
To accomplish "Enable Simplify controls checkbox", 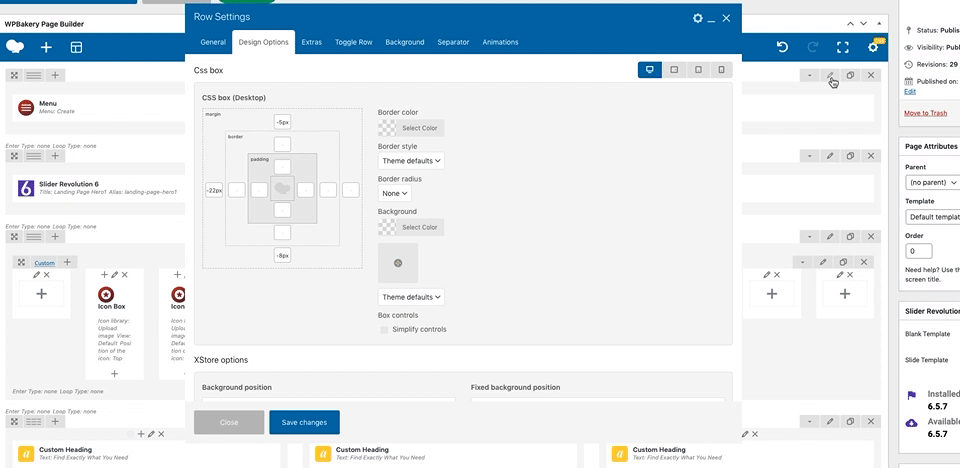I will (384, 330).
